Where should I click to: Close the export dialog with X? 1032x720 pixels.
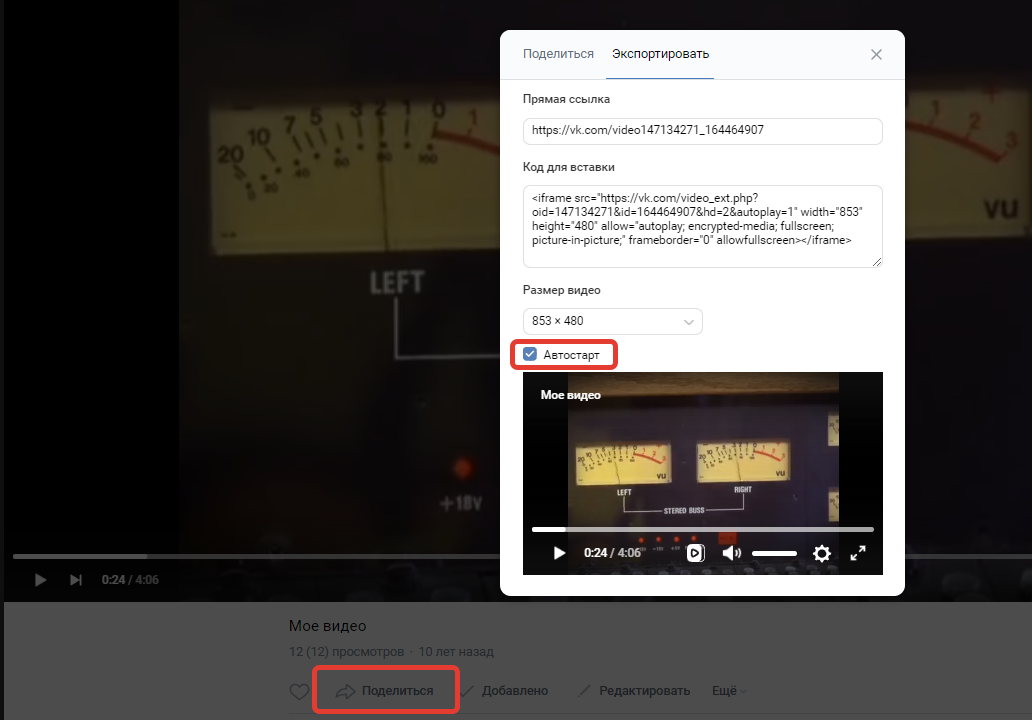tap(876, 55)
